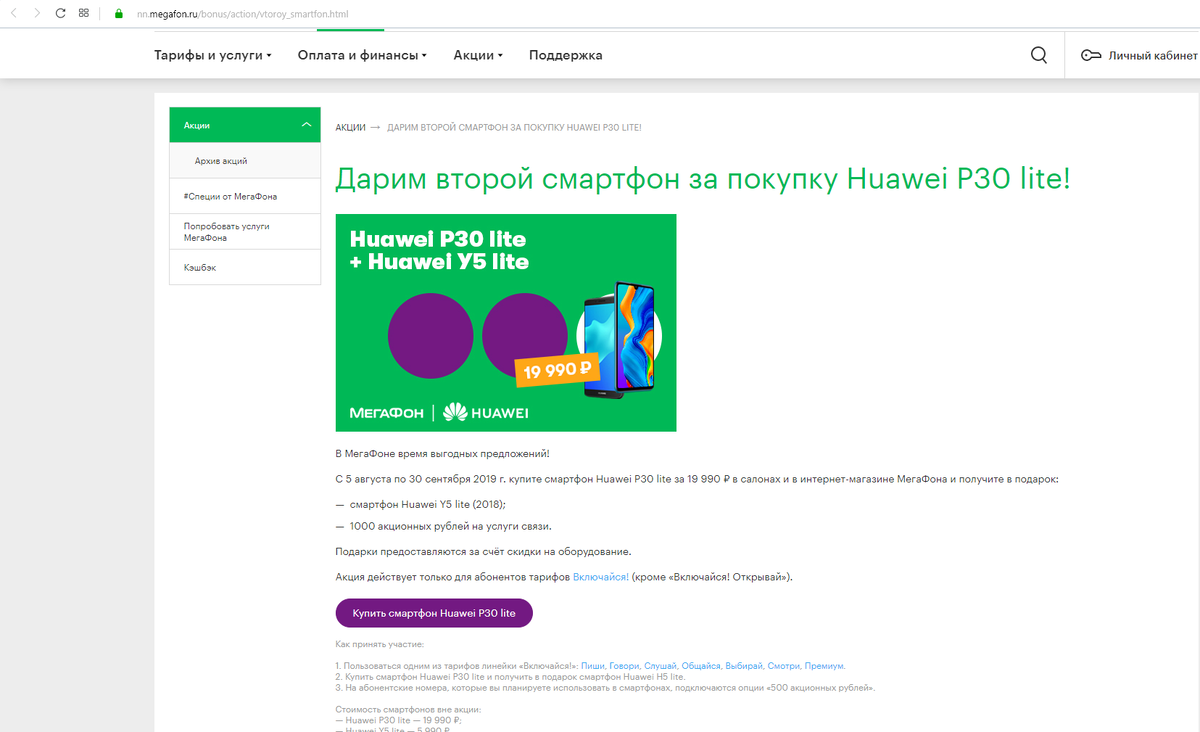Click the tab groups icon in browser toolbar
The height and width of the screenshot is (732, 1200).
coord(83,13)
